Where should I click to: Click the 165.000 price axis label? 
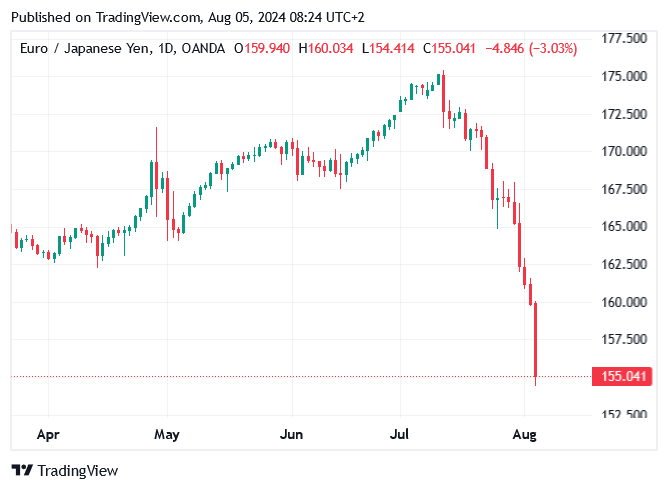(x=624, y=226)
